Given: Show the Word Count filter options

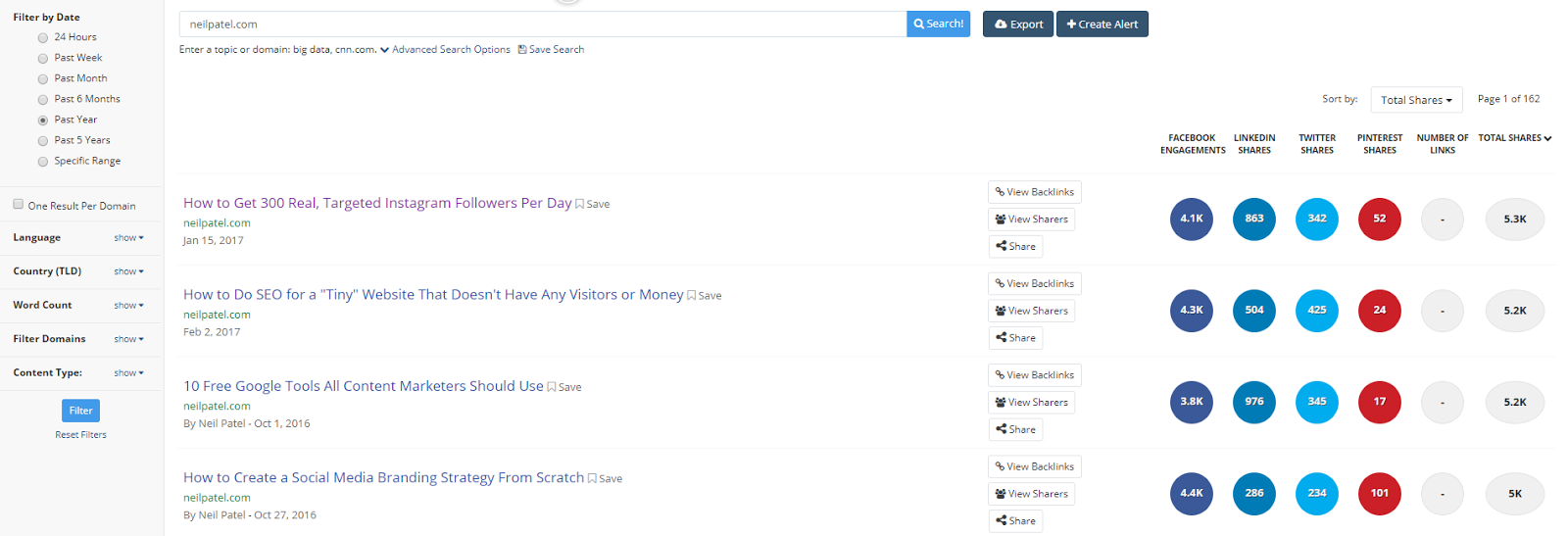Looking at the screenshot, I should pyautogui.click(x=128, y=305).
